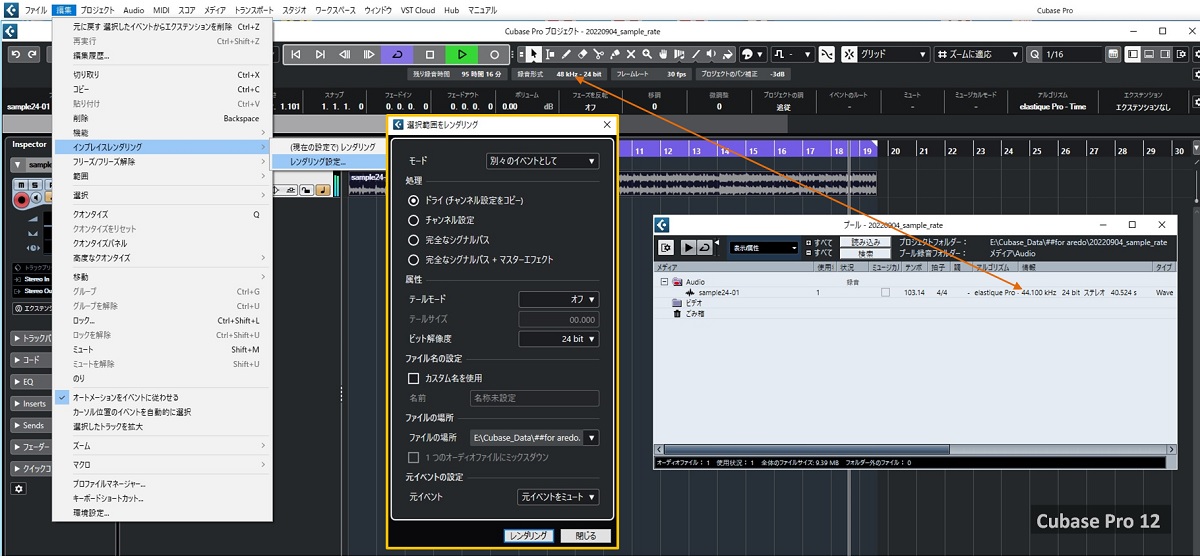Viewport: 1200px width, 558px height.
Task: Toggle オートメーションをイベントに従わせる menu option
Action: pos(161,397)
